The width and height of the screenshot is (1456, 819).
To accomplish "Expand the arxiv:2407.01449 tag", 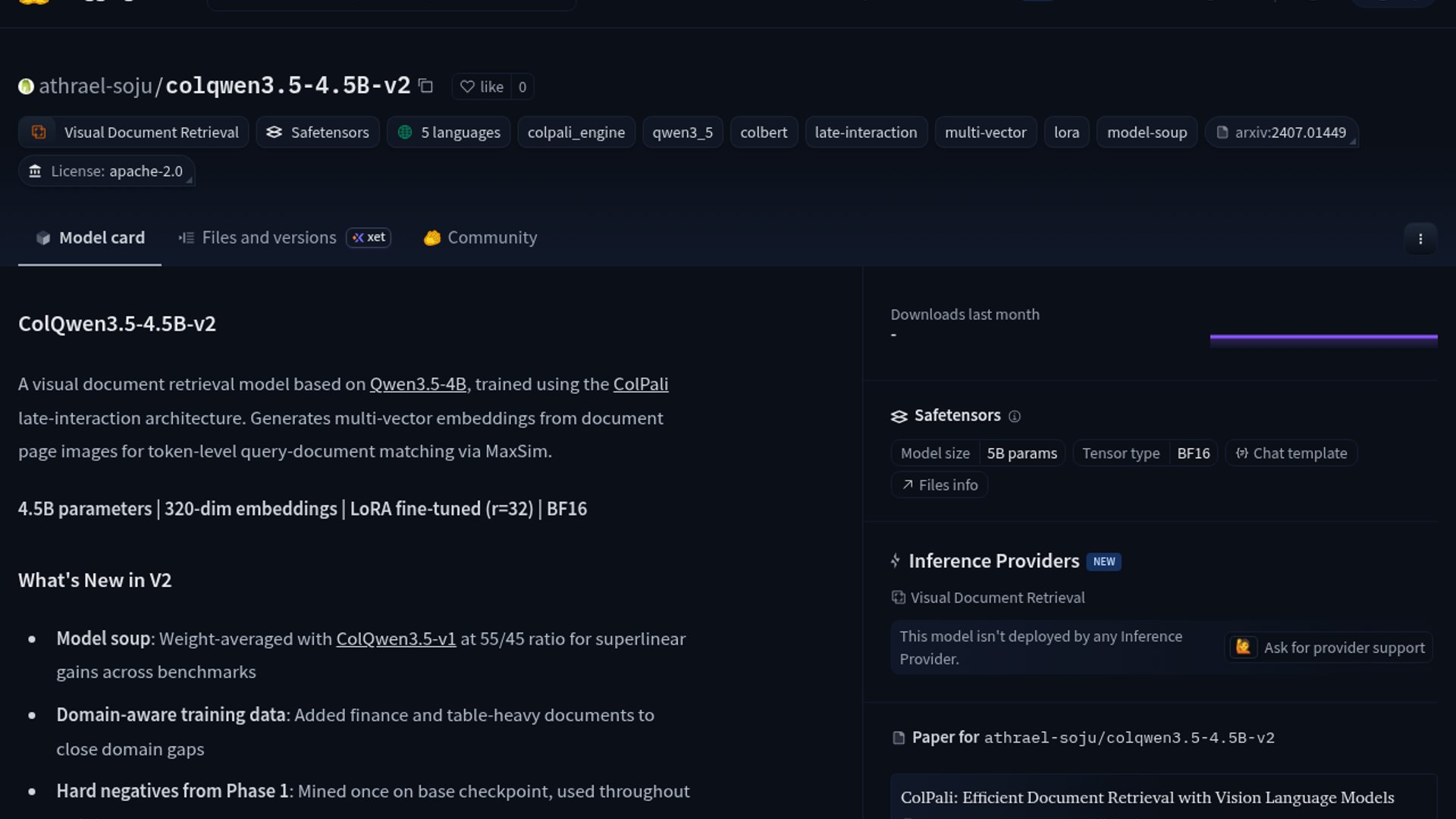I will pyautogui.click(x=1282, y=133).
